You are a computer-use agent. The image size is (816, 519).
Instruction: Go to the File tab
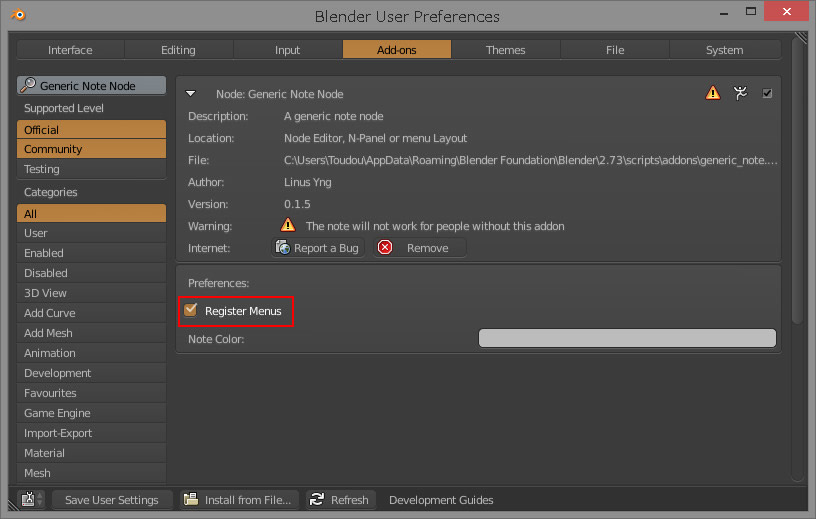pos(615,50)
